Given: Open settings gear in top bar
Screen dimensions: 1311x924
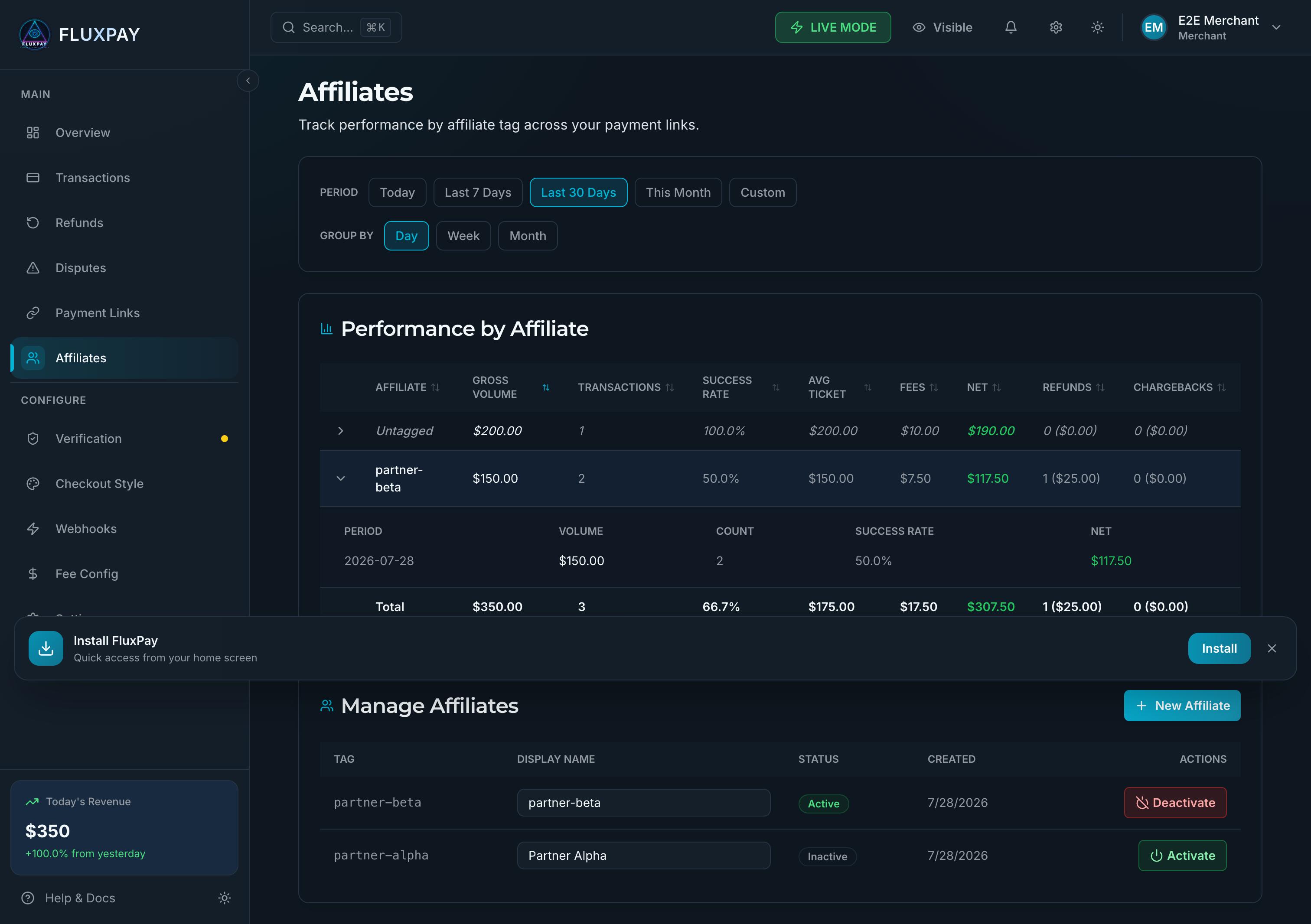Looking at the screenshot, I should click(1056, 27).
